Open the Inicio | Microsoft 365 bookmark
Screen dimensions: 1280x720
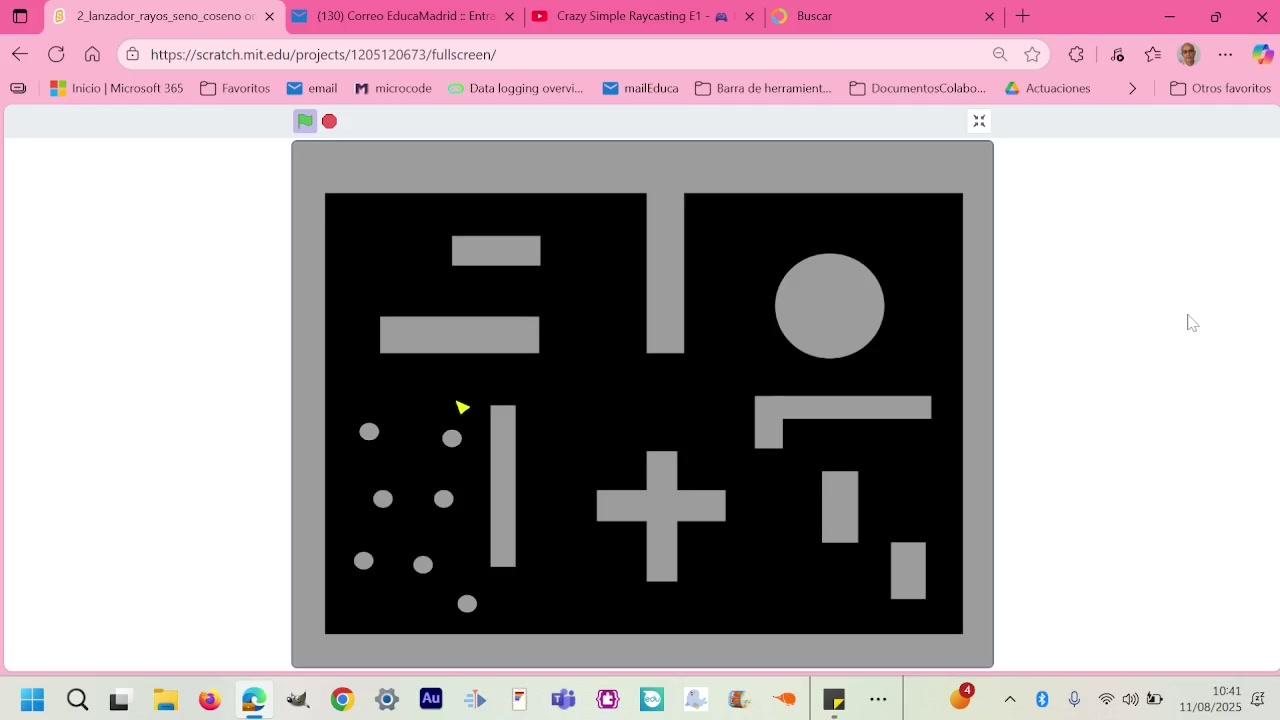click(117, 88)
